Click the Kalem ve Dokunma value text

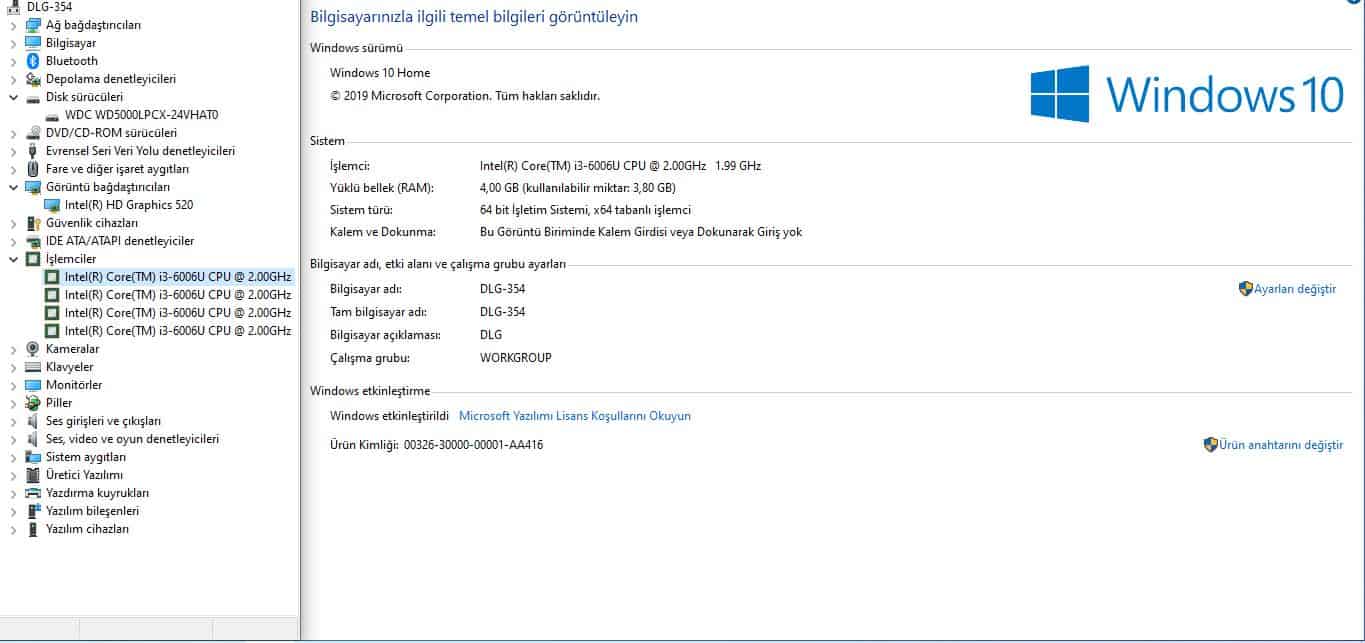coord(641,232)
